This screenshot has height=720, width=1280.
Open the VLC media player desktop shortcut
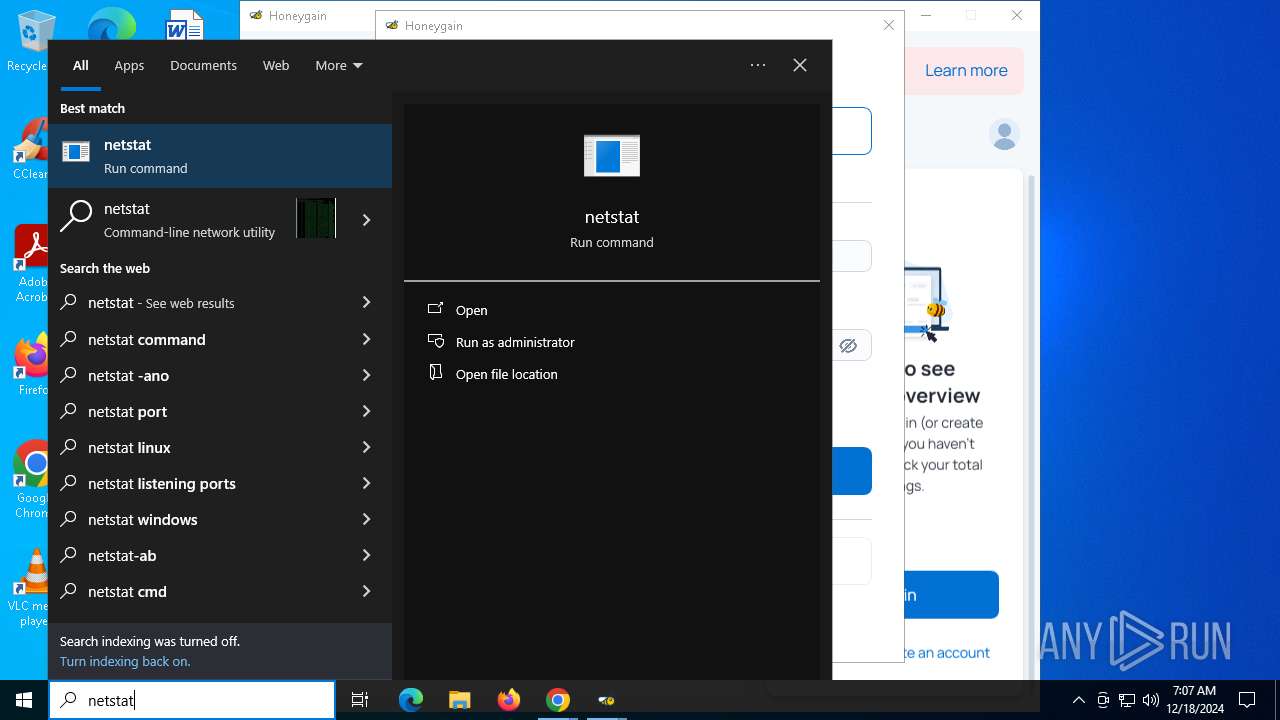tap(30, 588)
